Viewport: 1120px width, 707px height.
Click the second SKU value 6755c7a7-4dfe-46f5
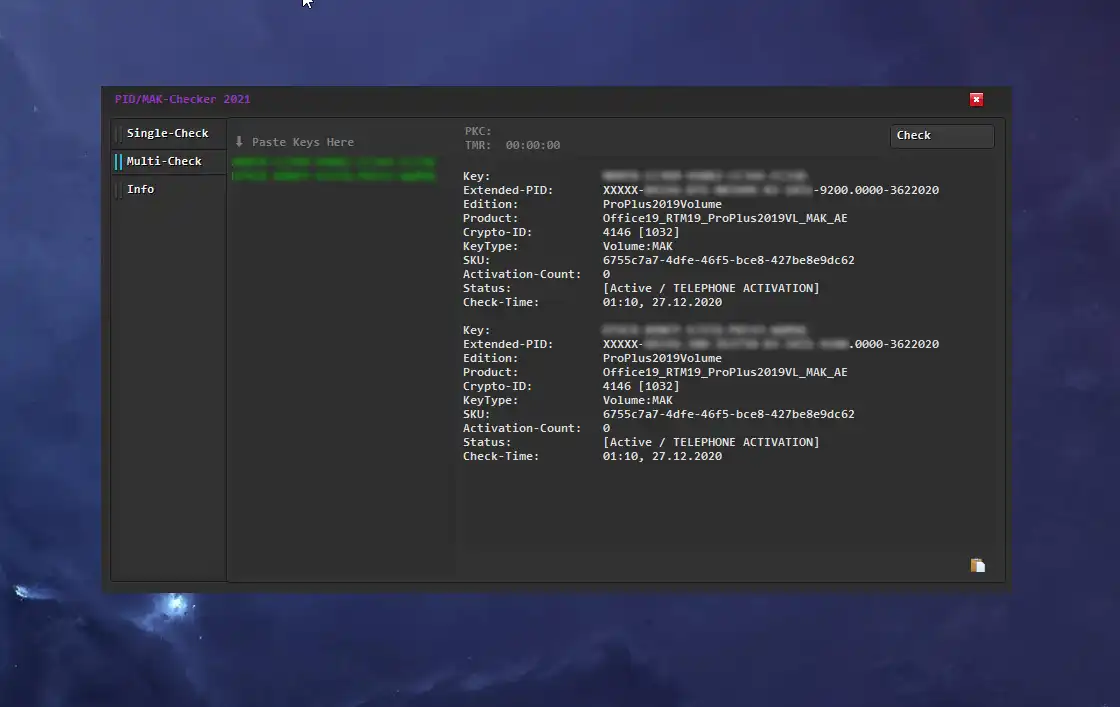[x=729, y=414]
